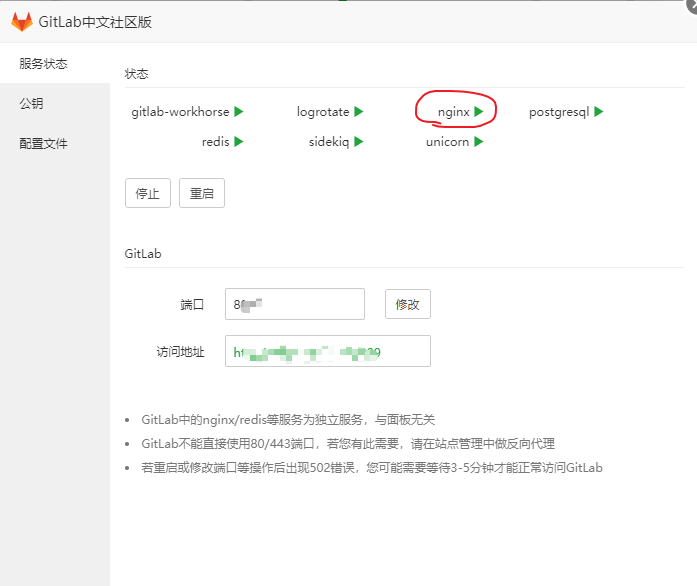Select the logrotate service label
697x586 pixels.
[x=323, y=112]
